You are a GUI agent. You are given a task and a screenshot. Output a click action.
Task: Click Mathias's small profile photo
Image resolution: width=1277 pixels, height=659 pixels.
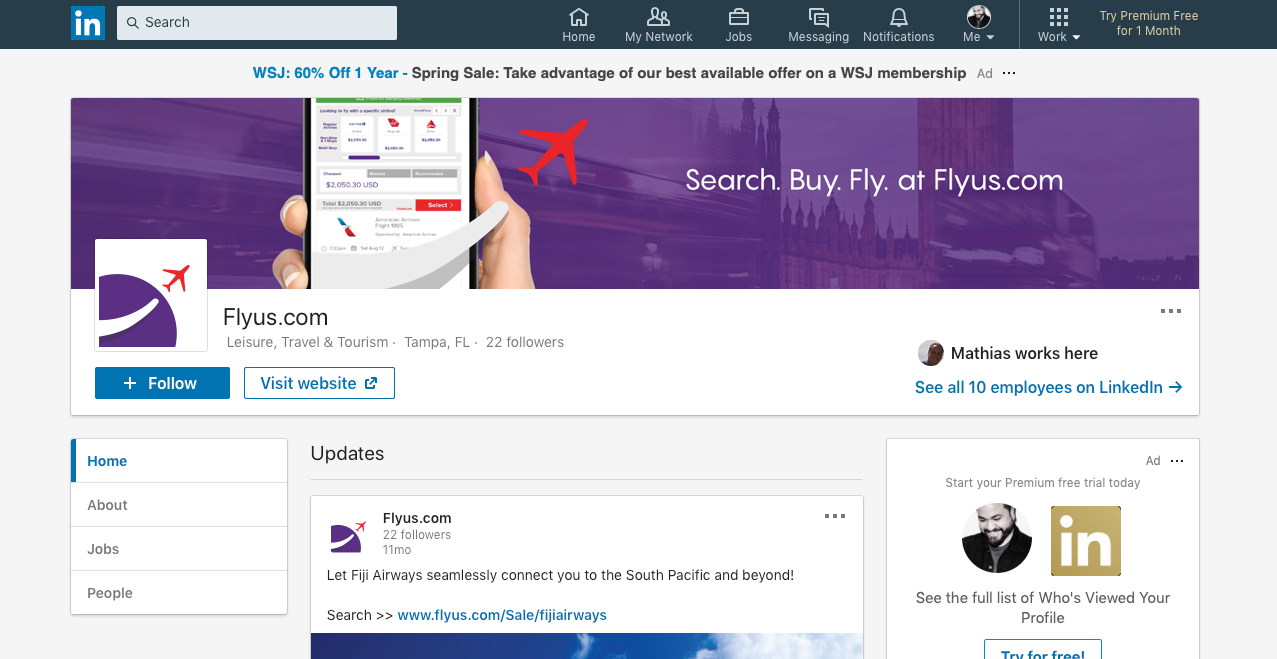tap(931, 353)
